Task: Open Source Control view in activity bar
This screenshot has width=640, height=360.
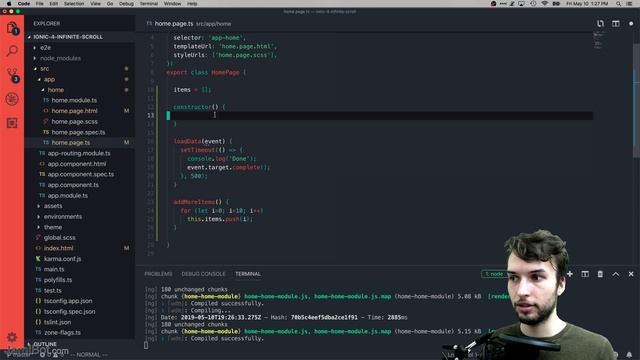Action: (12, 75)
